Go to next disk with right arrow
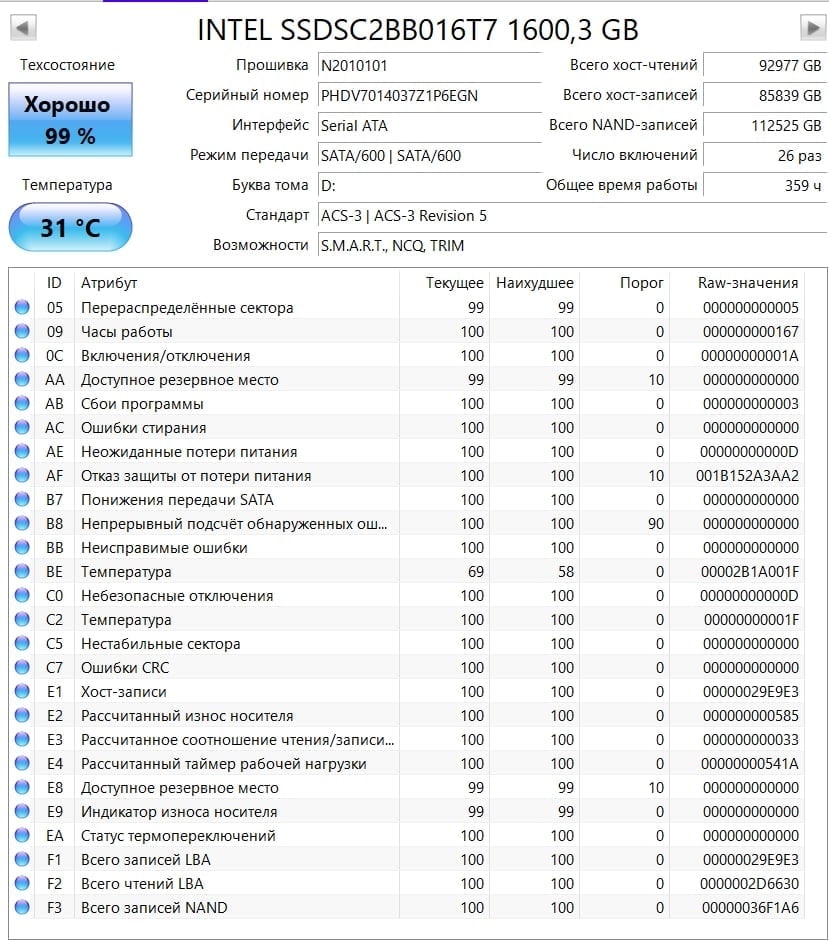Screen dimensions: 829x941 [x=813, y=28]
